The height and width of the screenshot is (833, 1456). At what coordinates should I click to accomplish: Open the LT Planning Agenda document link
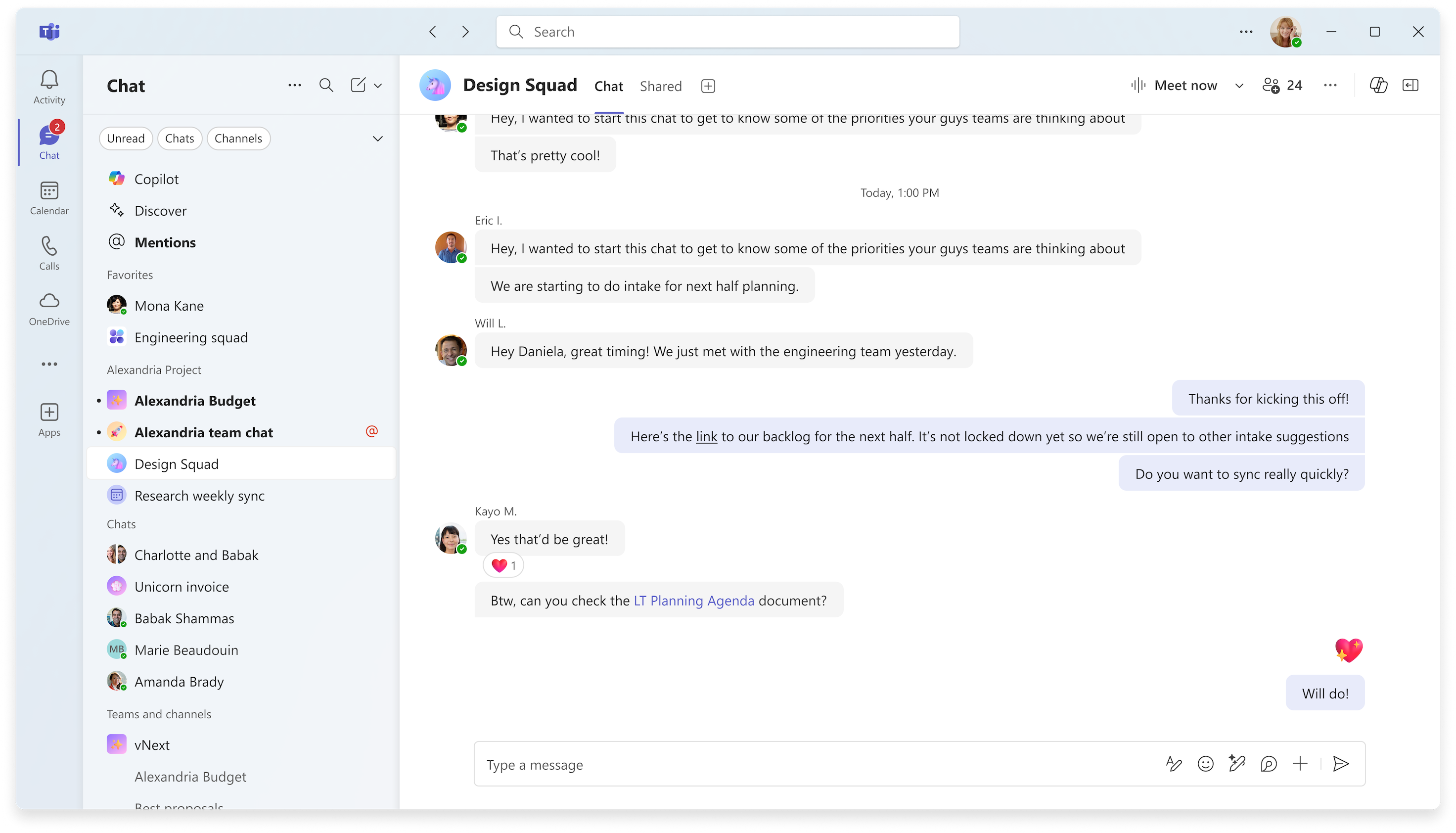point(694,600)
